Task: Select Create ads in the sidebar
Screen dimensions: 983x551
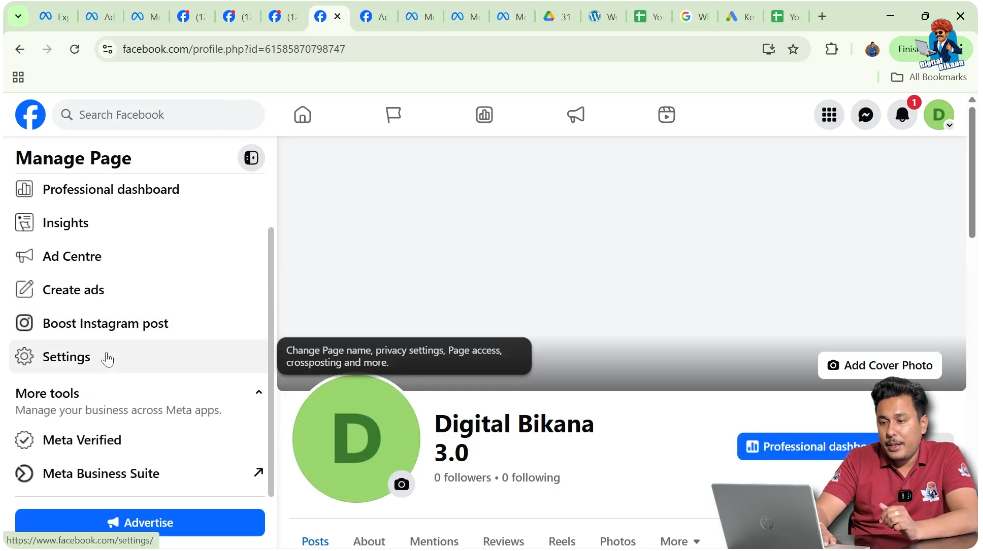Action: tap(137, 290)
